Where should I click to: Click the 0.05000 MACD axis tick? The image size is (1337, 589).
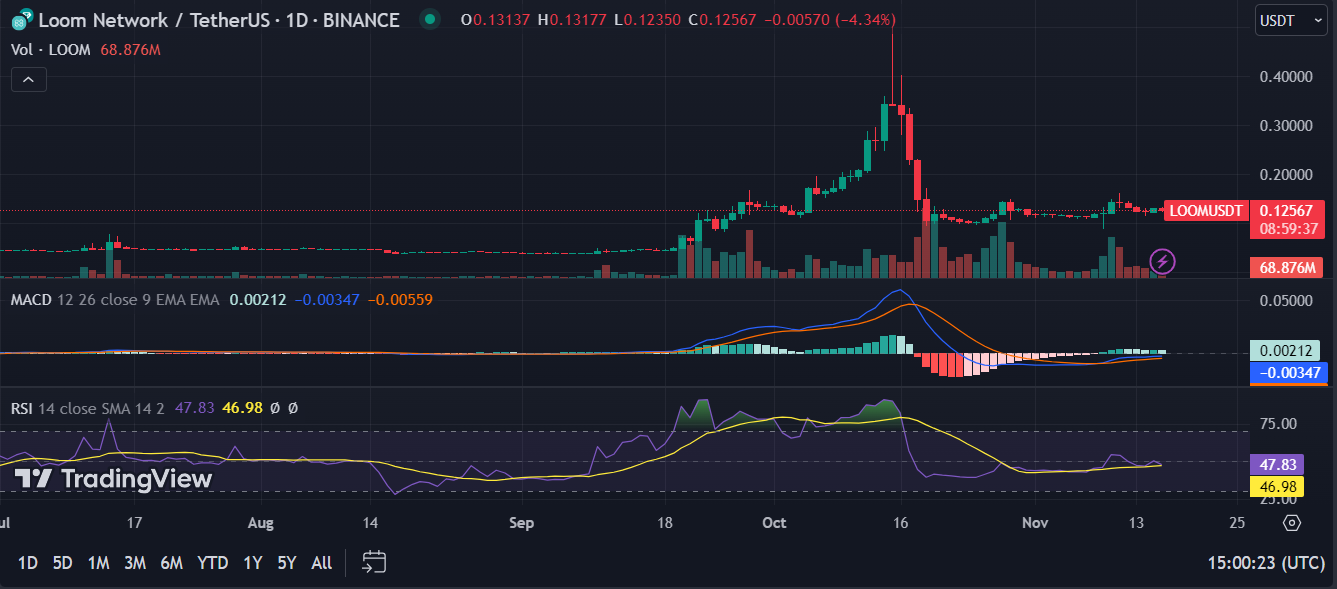1284,300
